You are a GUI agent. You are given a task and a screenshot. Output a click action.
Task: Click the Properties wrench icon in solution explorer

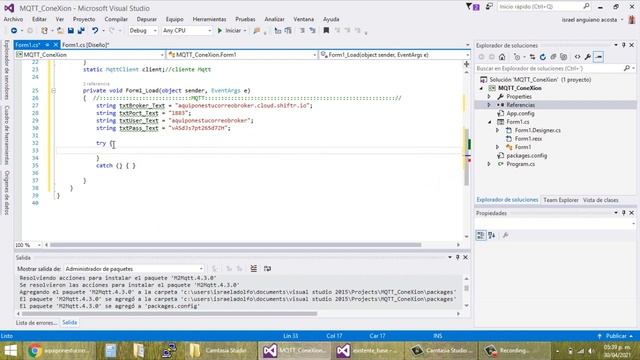588,57
